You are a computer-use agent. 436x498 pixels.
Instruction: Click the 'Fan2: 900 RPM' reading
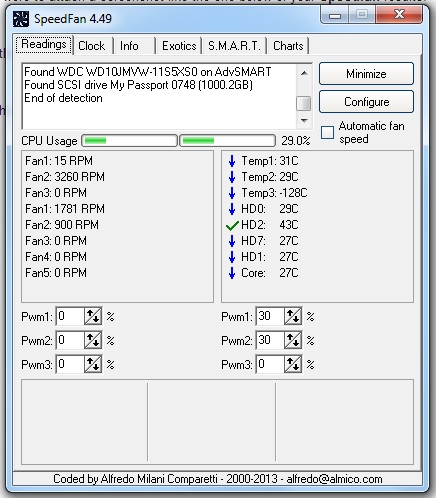(62, 225)
